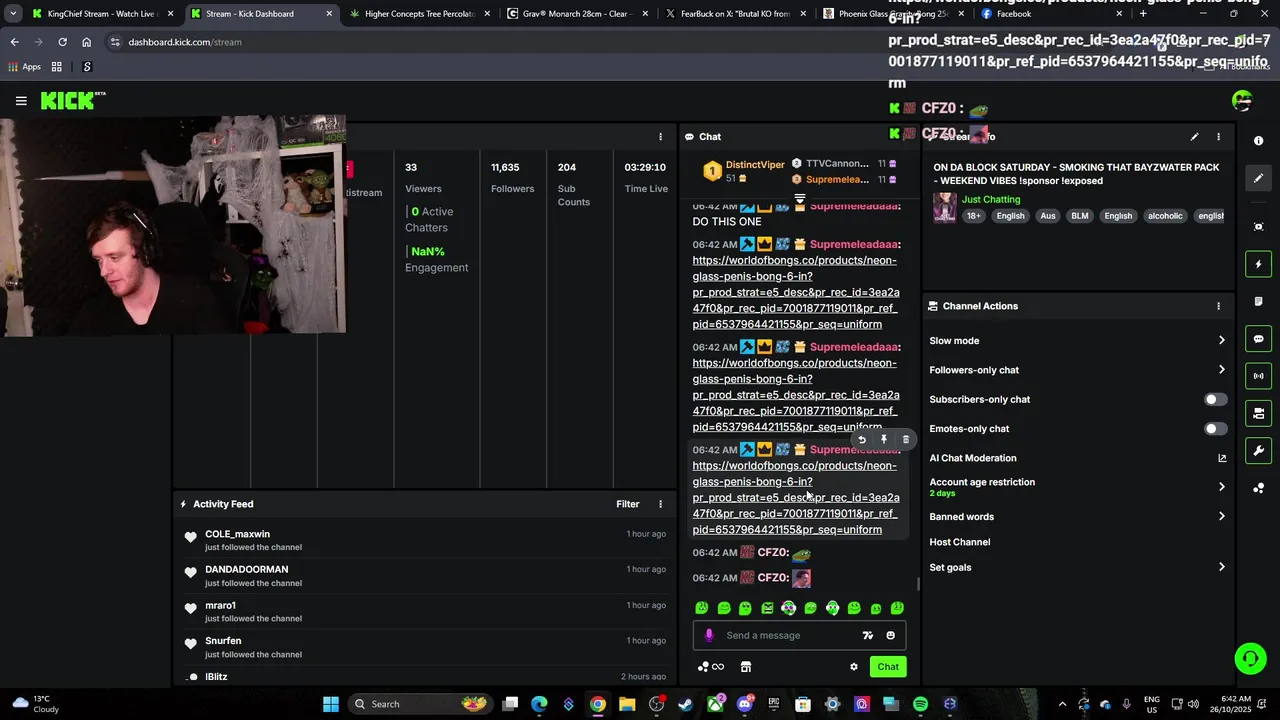The height and width of the screenshot is (720, 1280).
Task: Delete hovered chat message with trash icon
Action: [x=906, y=439]
